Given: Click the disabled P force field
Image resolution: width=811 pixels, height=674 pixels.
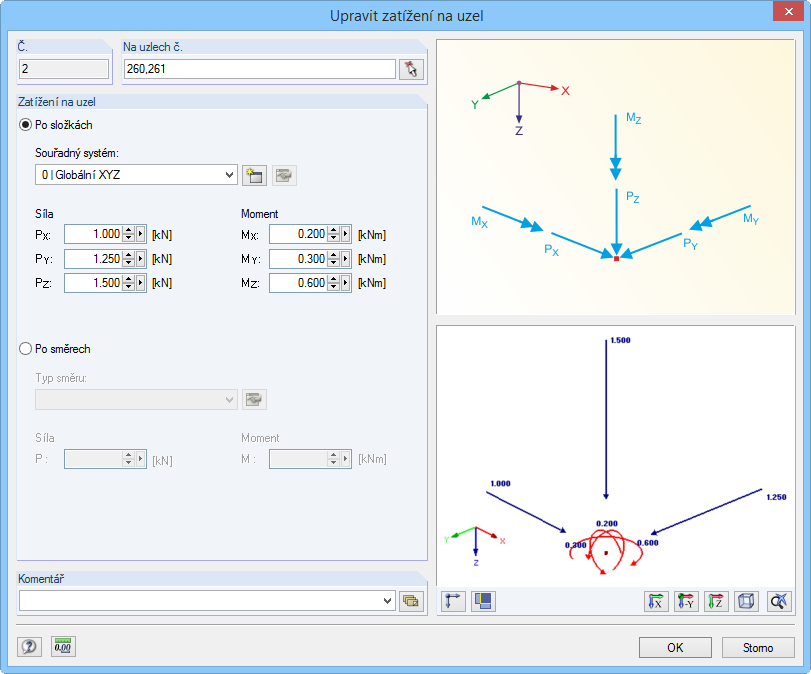Looking at the screenshot, I should (x=94, y=459).
